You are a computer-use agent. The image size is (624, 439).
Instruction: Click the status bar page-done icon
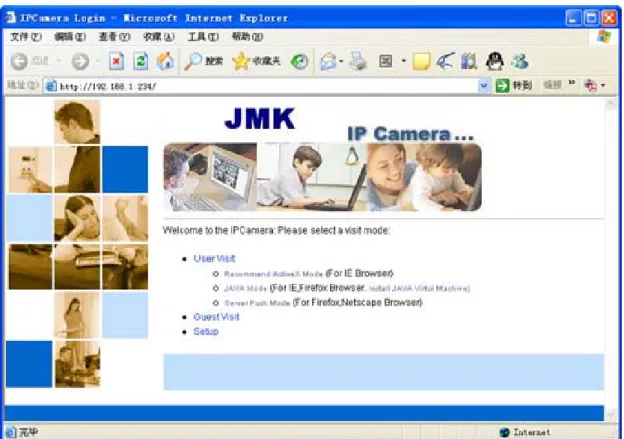pos(10,432)
